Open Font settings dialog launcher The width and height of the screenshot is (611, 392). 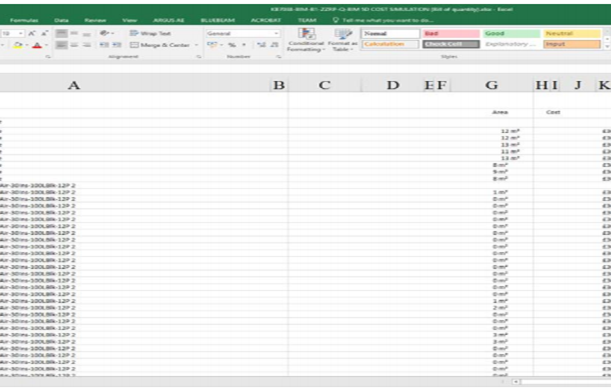click(x=48, y=57)
